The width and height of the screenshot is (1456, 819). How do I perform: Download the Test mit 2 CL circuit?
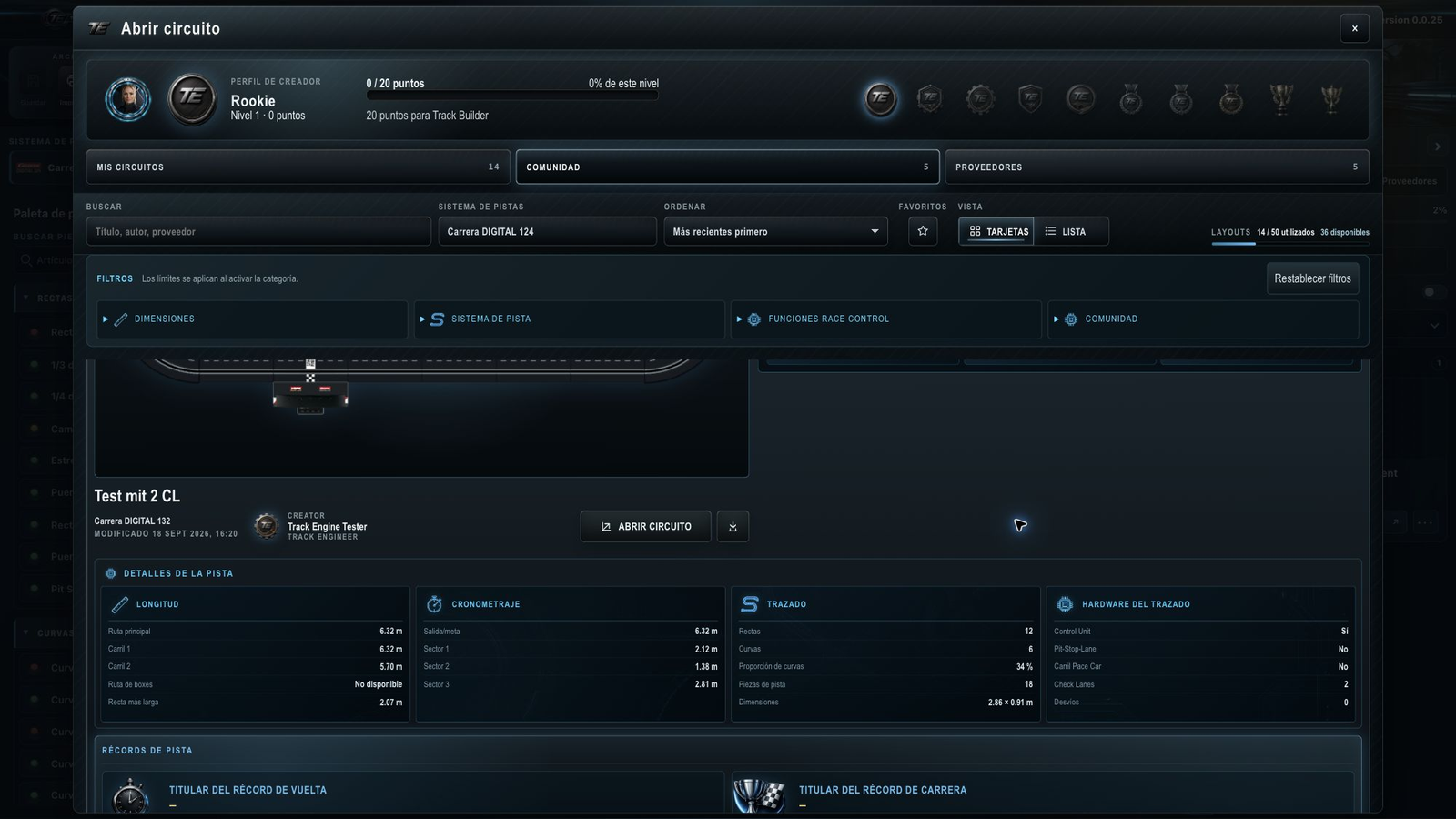(733, 526)
